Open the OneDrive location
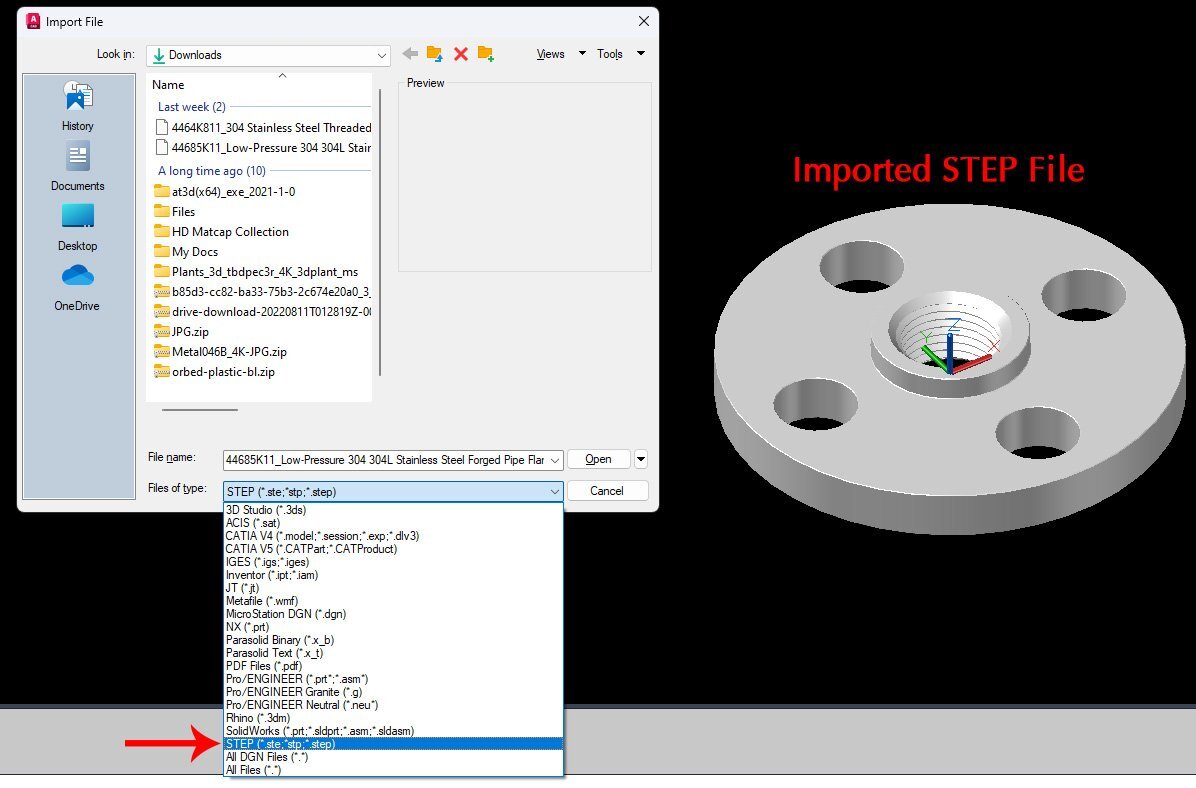Viewport: 1196px width, 788px height. click(x=77, y=288)
